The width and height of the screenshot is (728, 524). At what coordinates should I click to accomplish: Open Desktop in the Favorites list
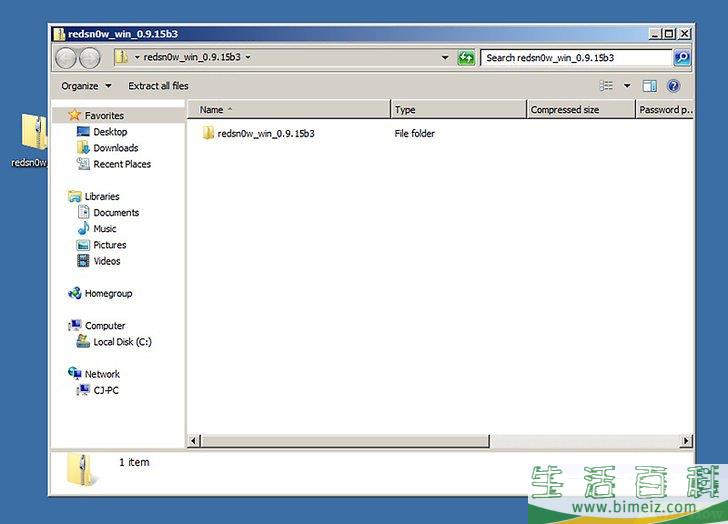pos(110,132)
